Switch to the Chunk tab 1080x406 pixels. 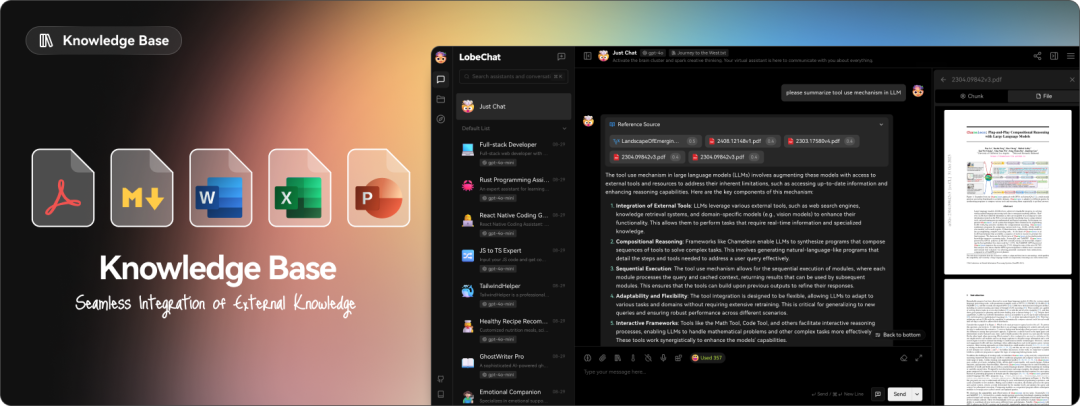971,96
